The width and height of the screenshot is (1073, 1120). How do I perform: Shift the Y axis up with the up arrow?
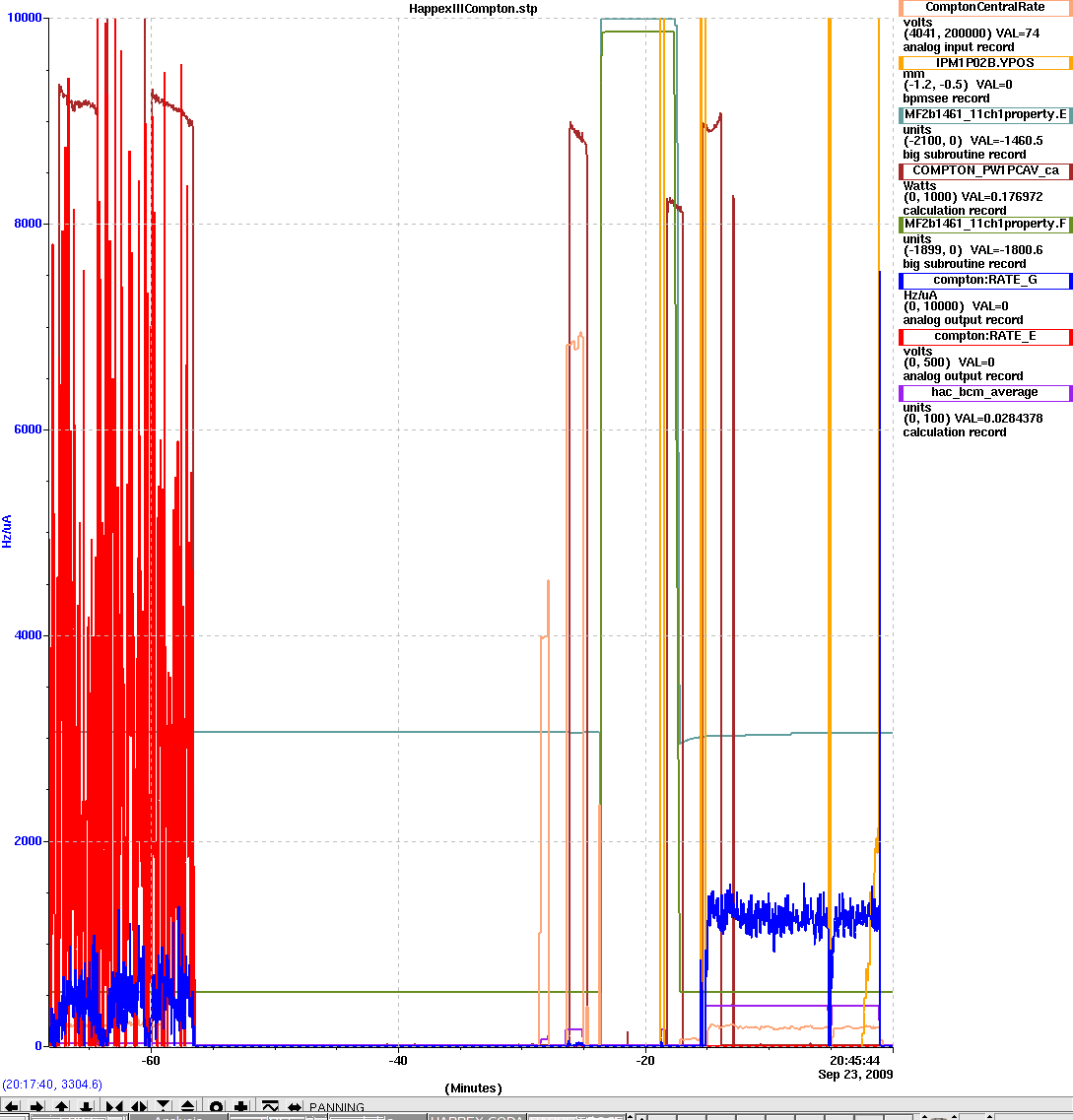(x=61, y=1105)
